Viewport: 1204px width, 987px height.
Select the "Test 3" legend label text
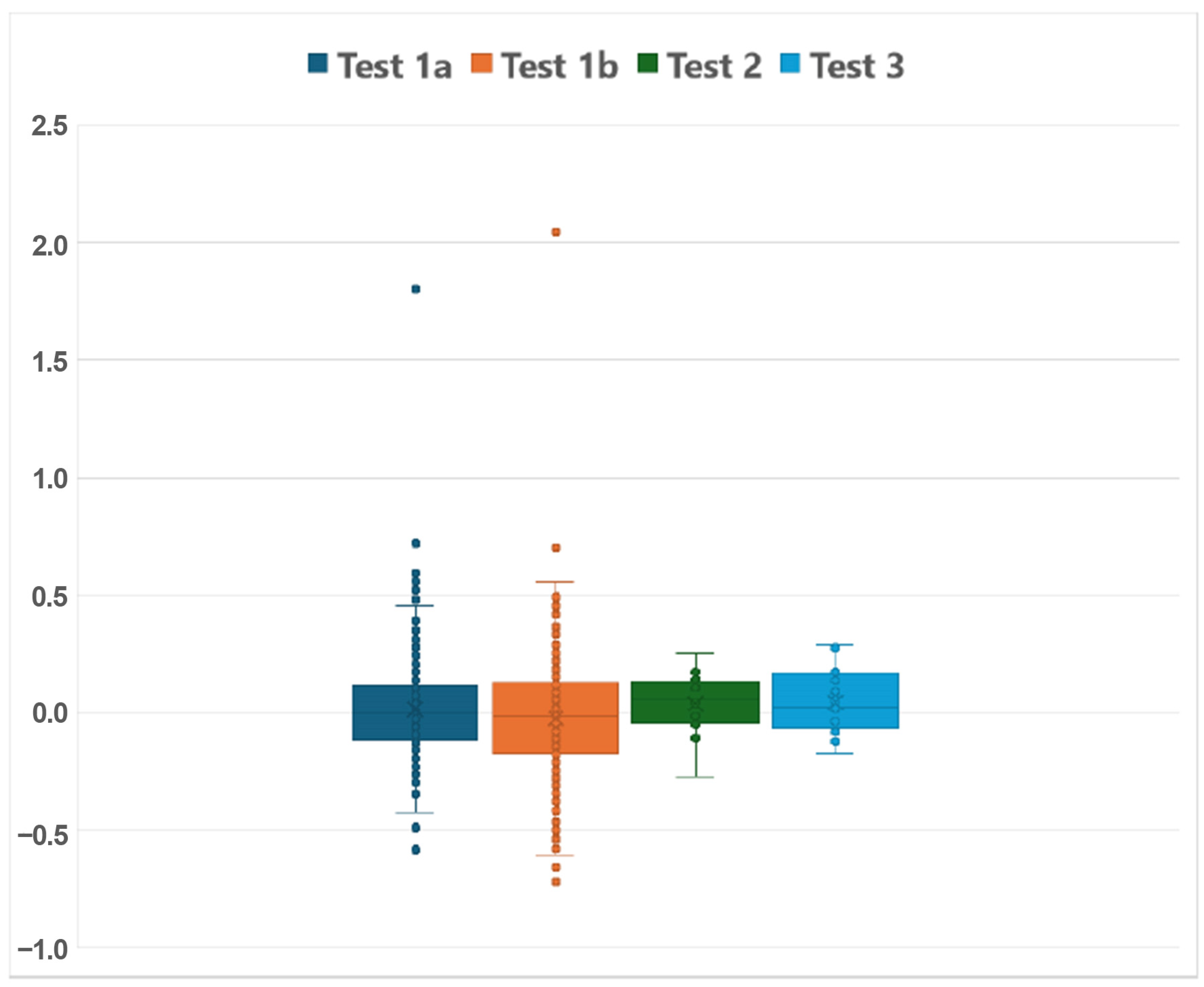pyautogui.click(x=857, y=66)
